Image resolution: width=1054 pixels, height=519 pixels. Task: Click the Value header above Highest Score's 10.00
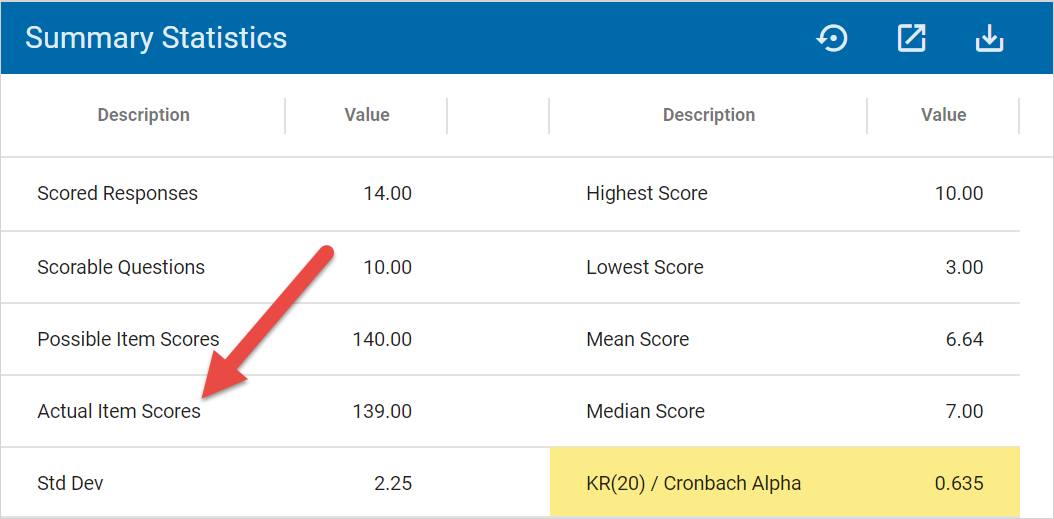(943, 115)
